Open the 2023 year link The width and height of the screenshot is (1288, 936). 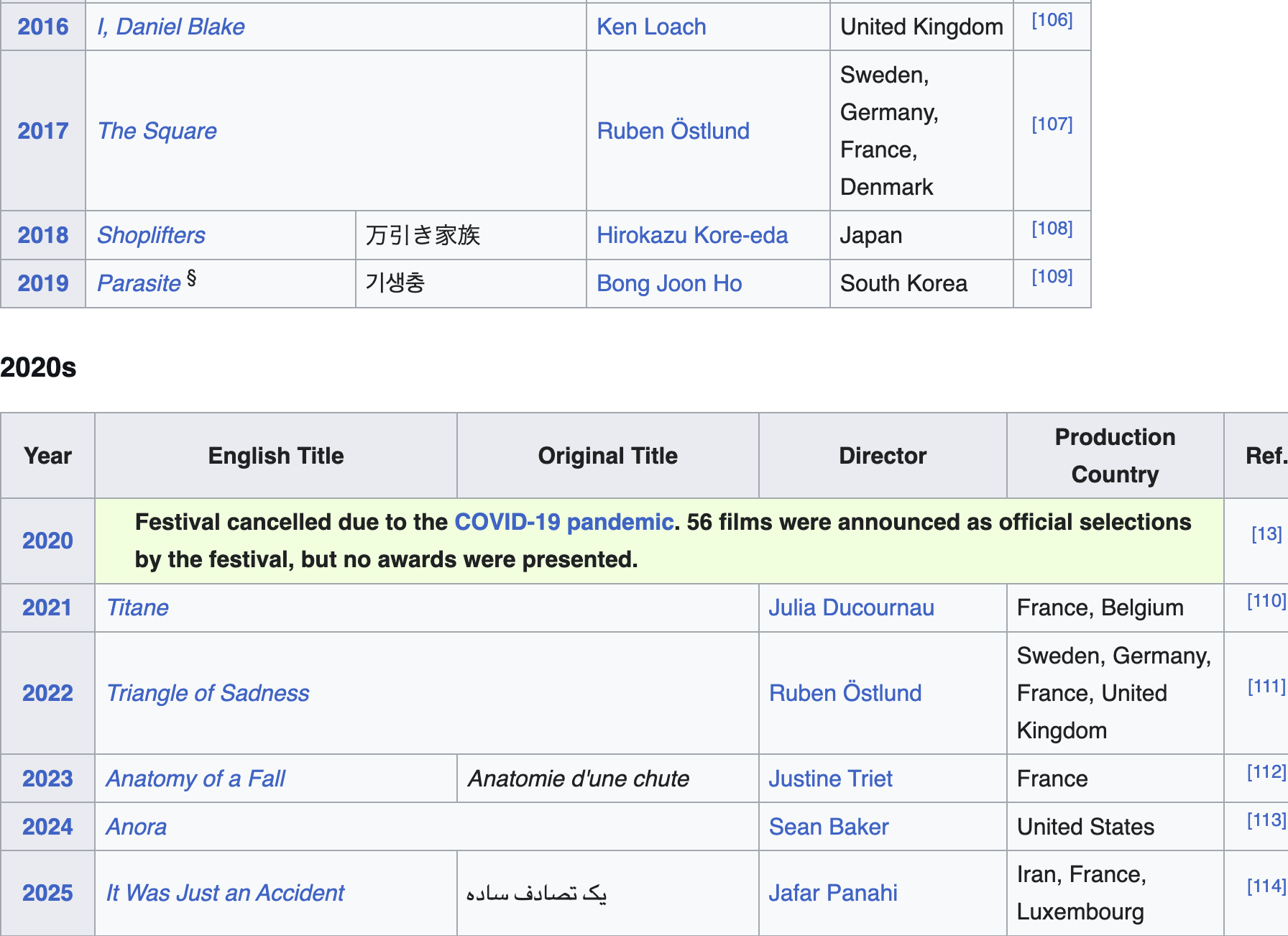coord(47,779)
